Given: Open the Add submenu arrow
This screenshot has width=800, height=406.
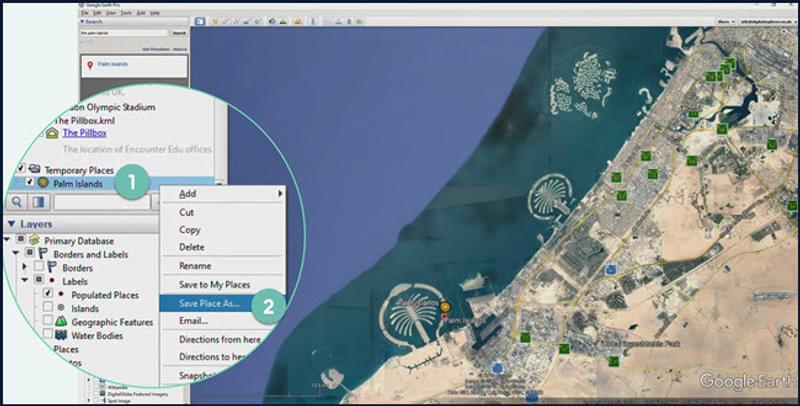Looking at the screenshot, I should click(280, 194).
